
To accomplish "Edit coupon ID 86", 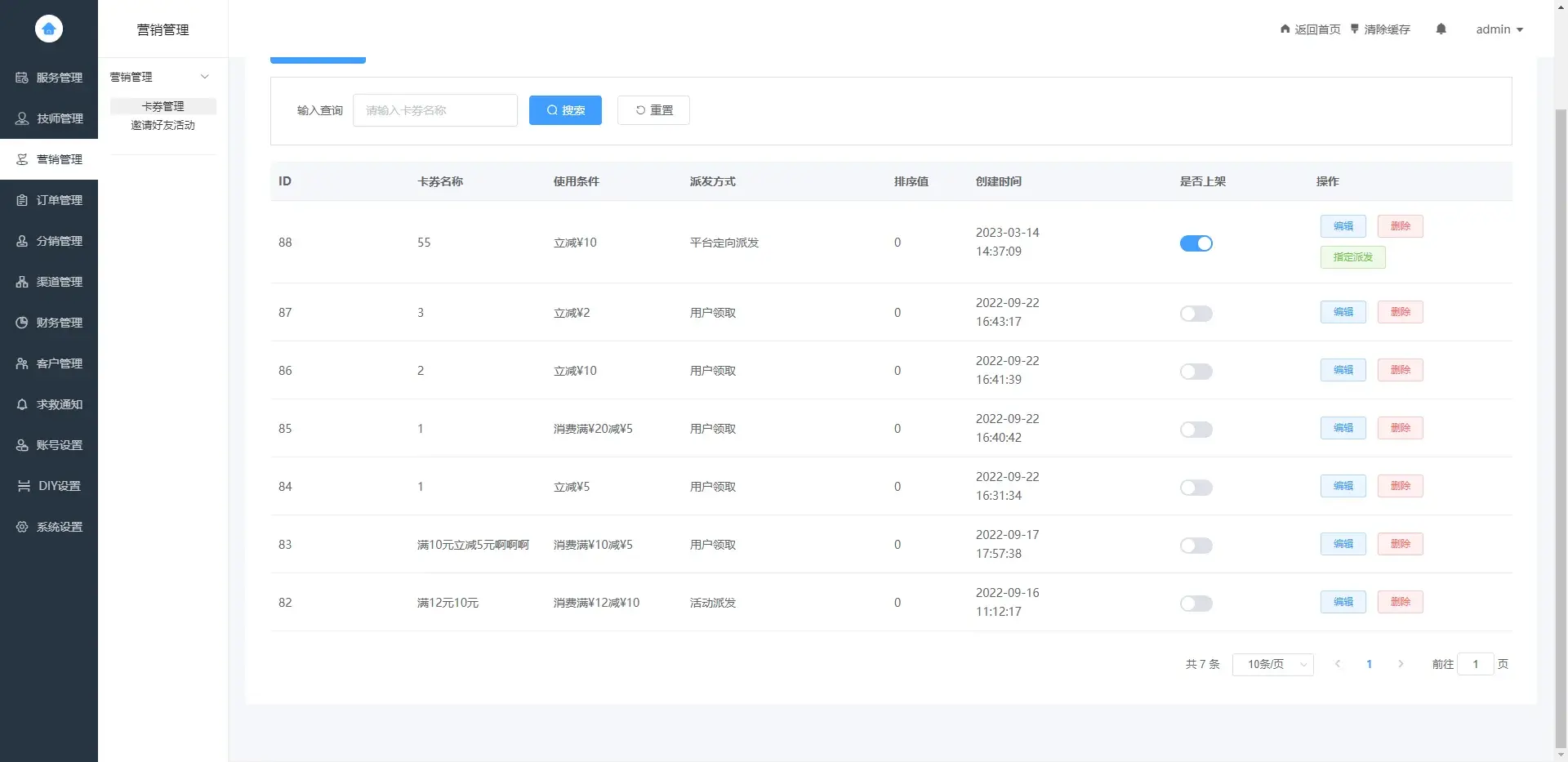I will (1343, 370).
